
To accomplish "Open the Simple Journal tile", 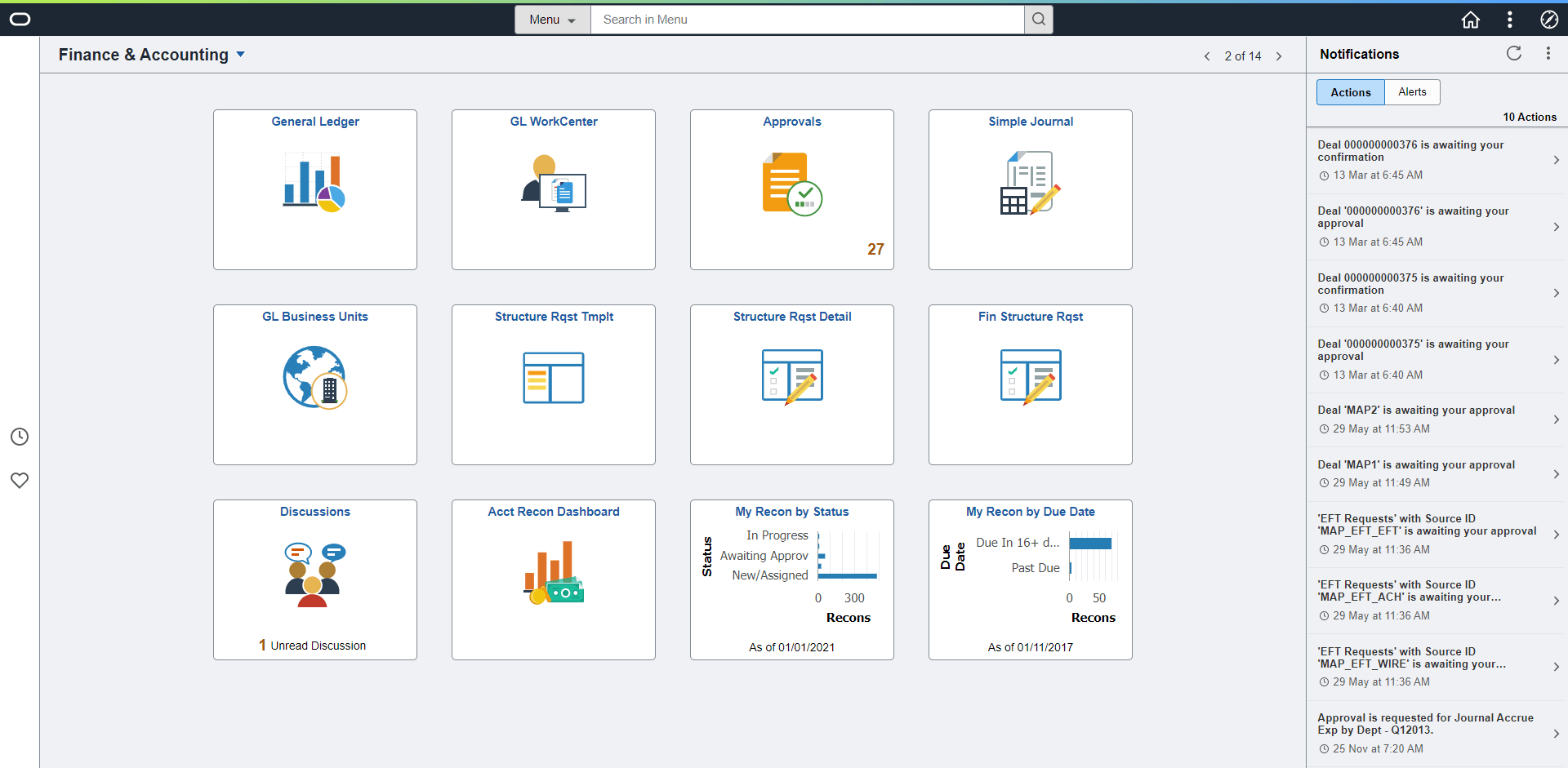I will (x=1030, y=189).
